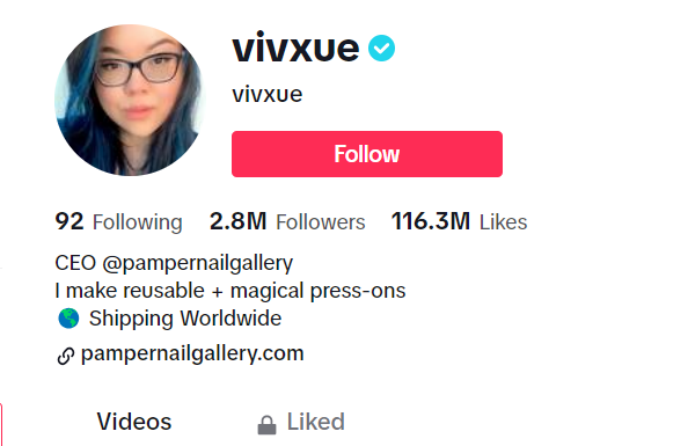Click the smaller vivxue username subtitle
The height and width of the screenshot is (446, 688).
click(x=267, y=94)
